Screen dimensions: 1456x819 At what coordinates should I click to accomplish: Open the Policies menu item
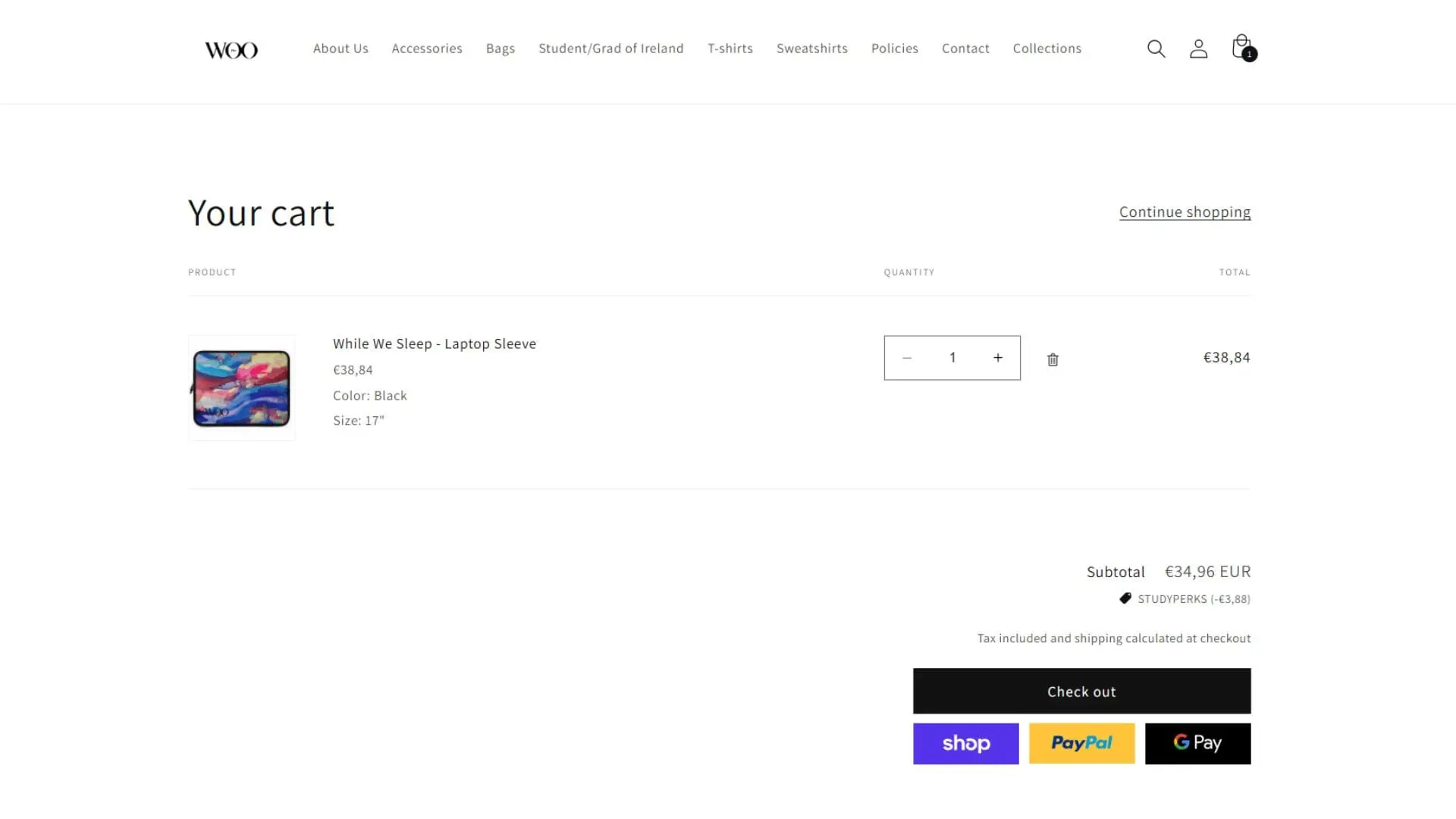click(895, 49)
